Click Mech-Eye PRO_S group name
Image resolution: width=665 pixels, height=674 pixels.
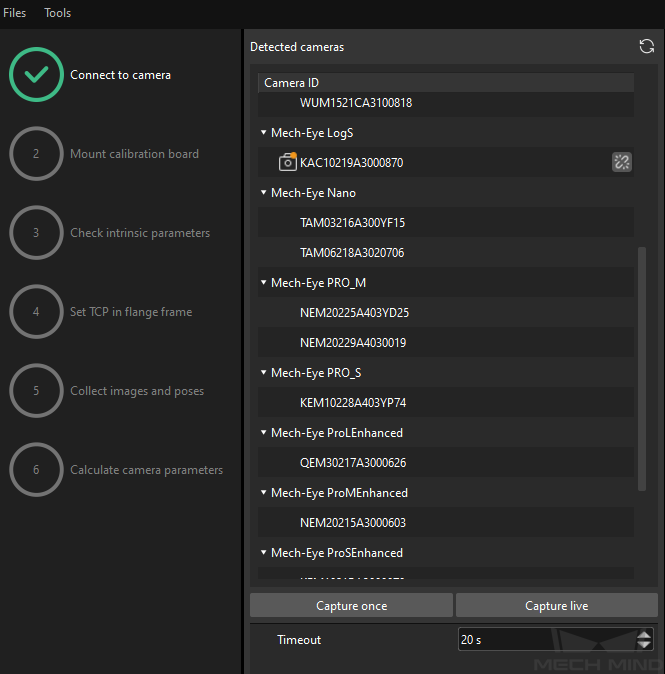pos(316,373)
